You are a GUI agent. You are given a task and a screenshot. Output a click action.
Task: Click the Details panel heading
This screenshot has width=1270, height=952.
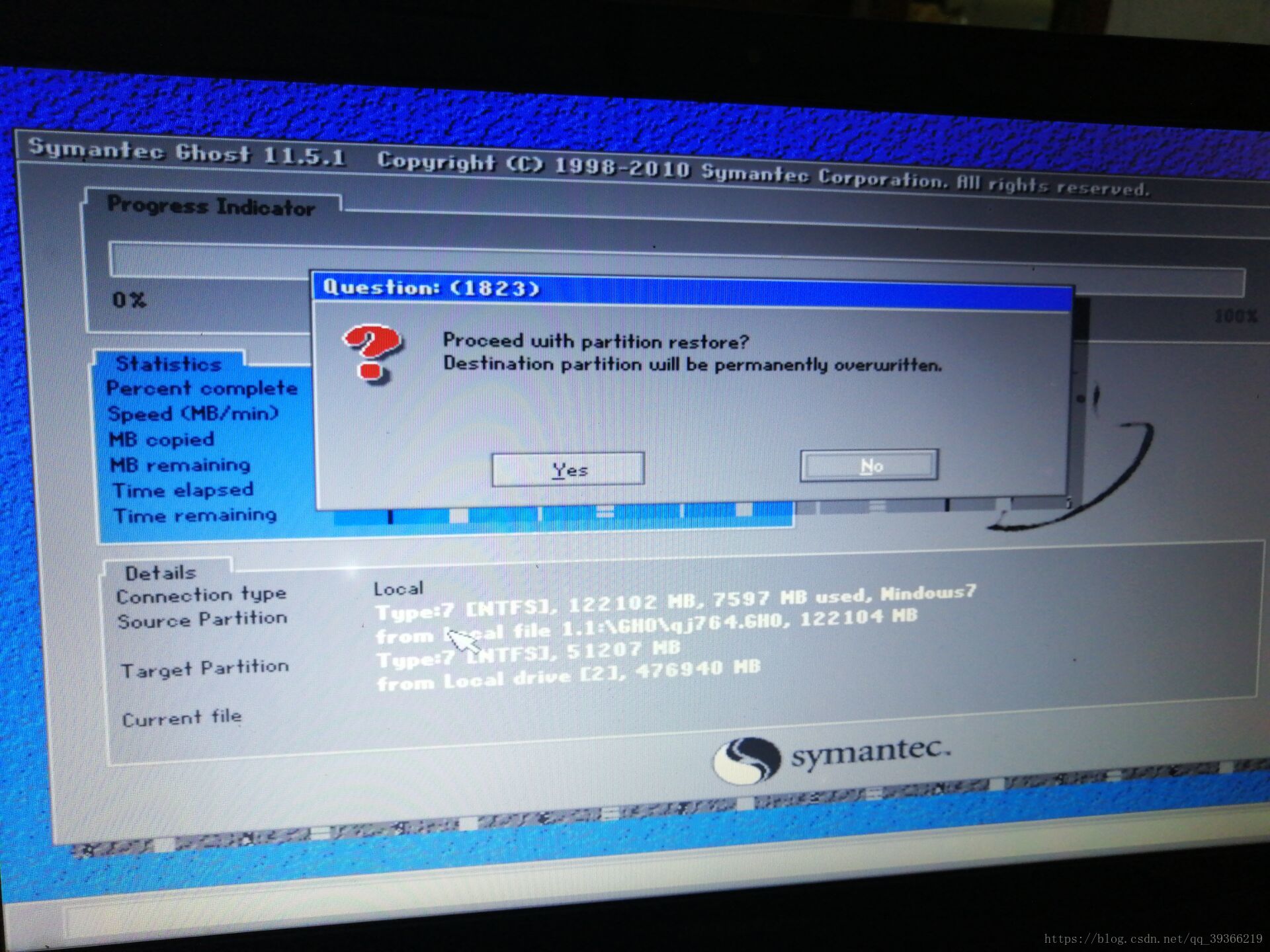(160, 573)
